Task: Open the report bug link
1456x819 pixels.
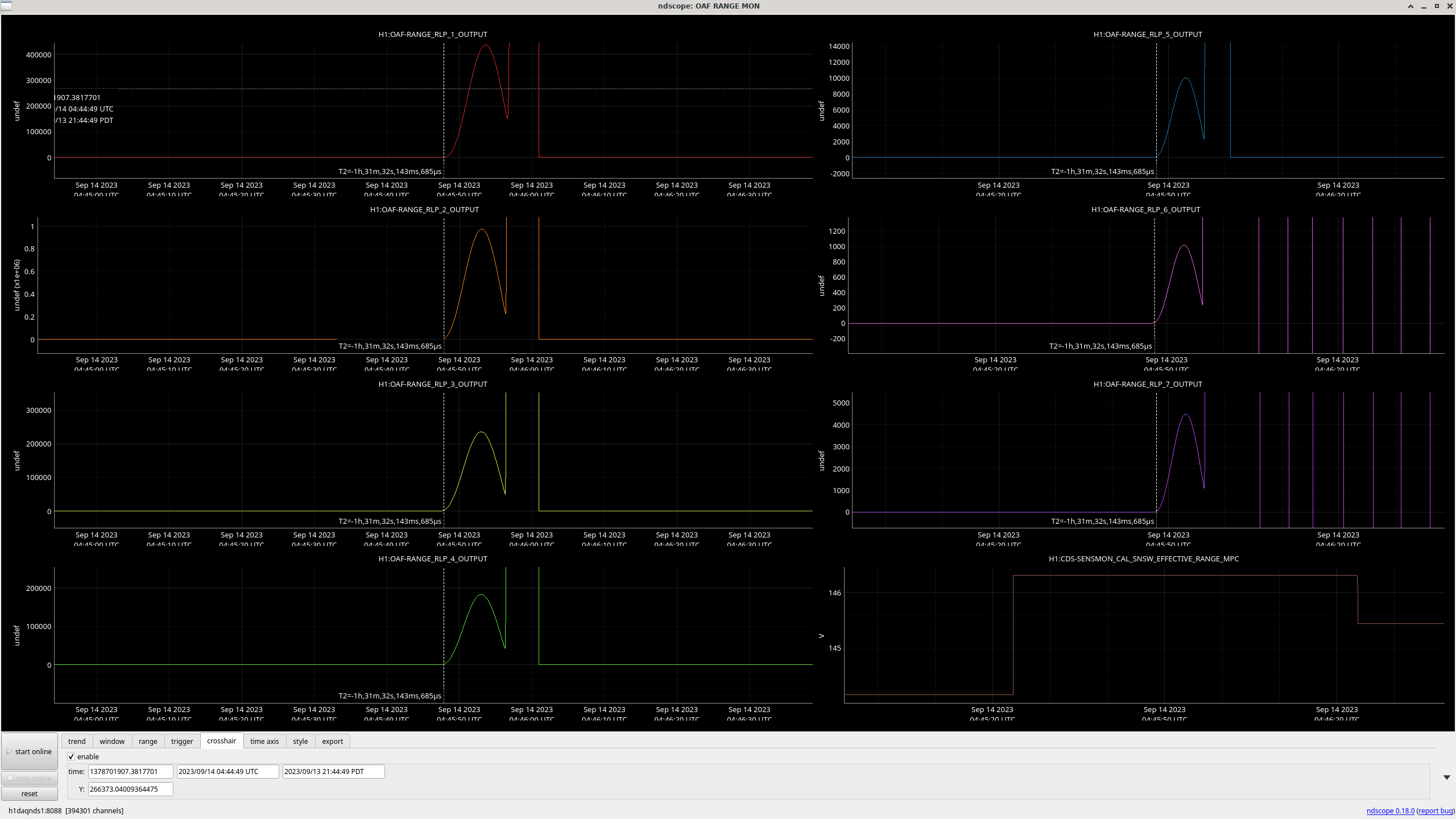Action: pos(1436,810)
